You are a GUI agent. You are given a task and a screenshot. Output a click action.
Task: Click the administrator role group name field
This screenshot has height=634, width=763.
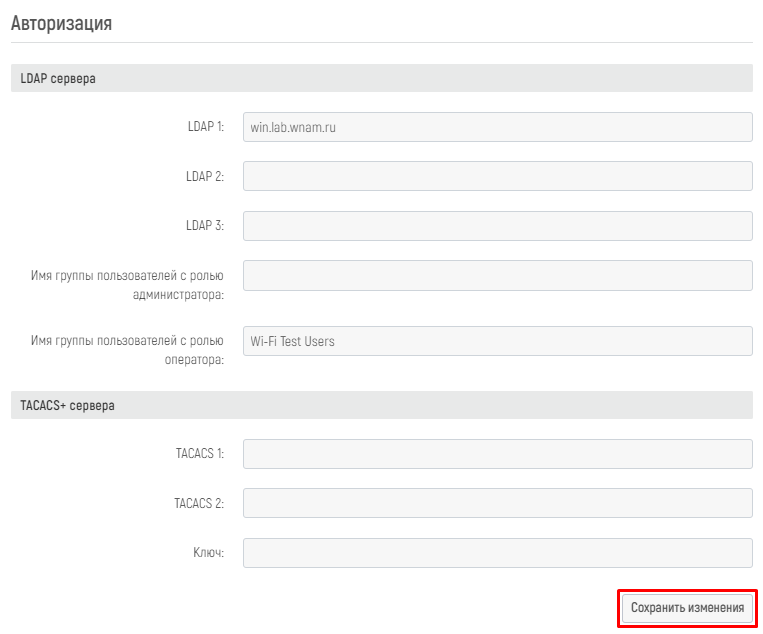(x=498, y=275)
